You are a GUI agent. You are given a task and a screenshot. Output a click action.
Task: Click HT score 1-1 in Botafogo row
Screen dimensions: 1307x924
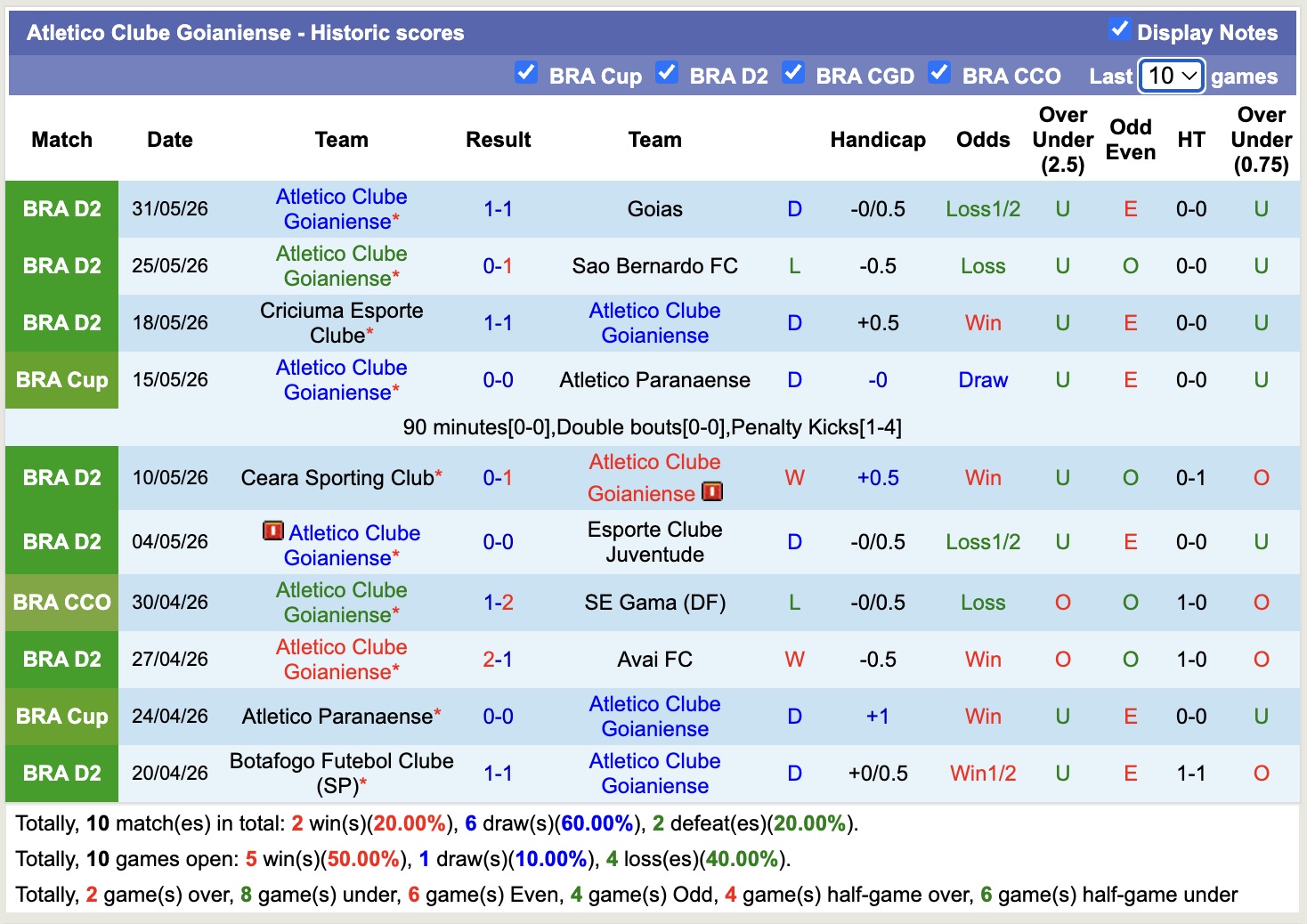[1191, 774]
